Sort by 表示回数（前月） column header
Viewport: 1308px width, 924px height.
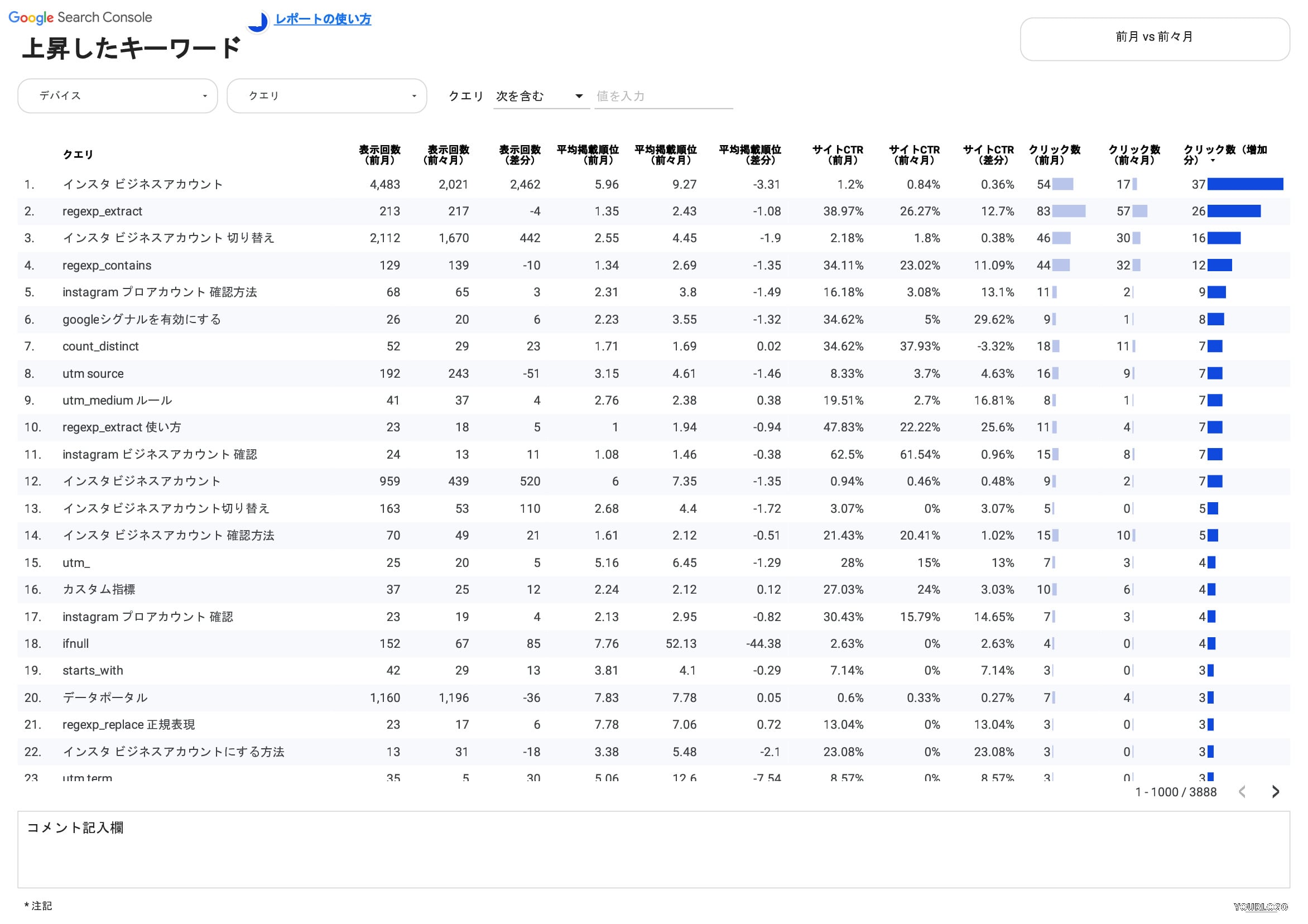pos(379,155)
